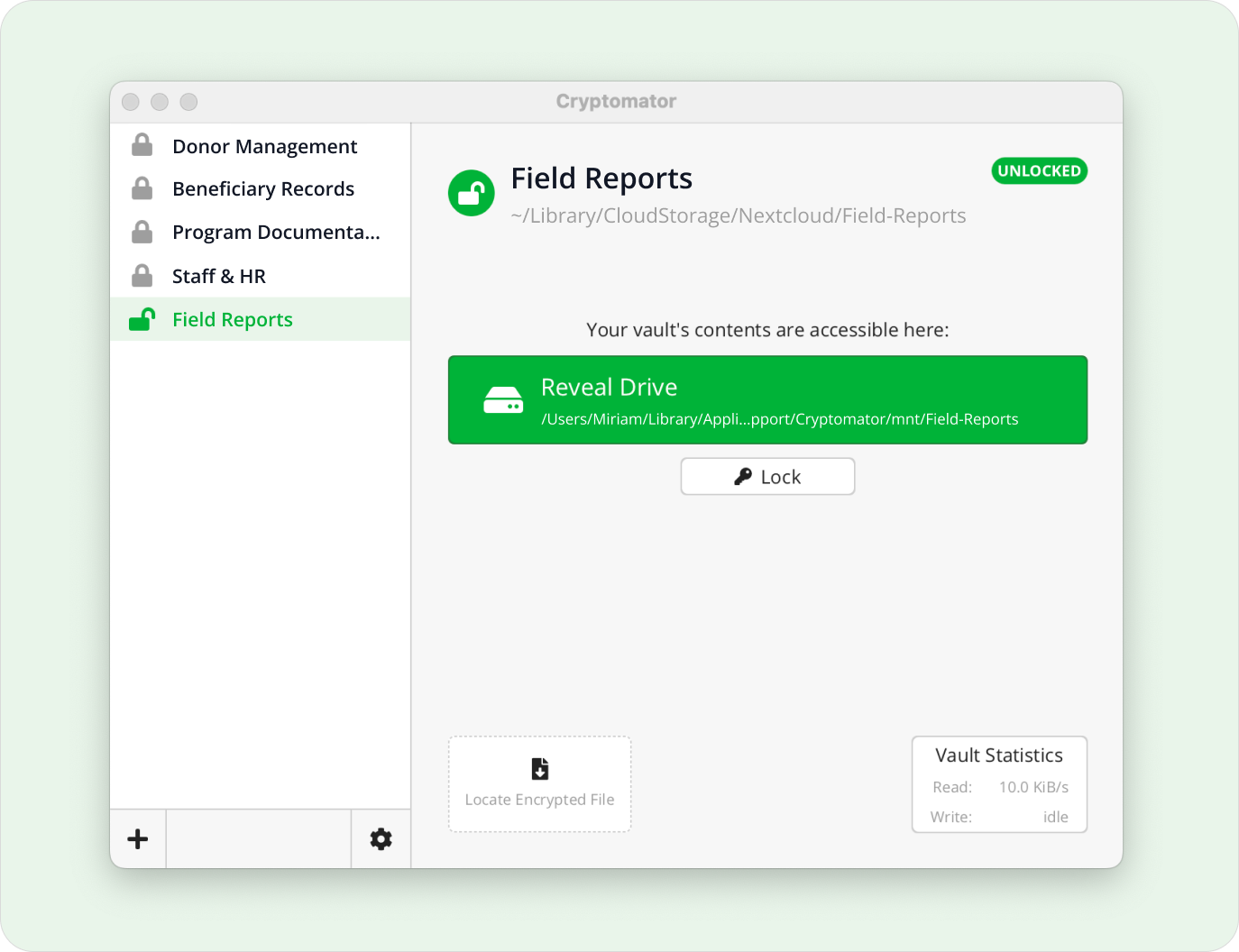Click the UNLOCKED status badge
The width and height of the screenshot is (1239, 952).
pos(1039,170)
